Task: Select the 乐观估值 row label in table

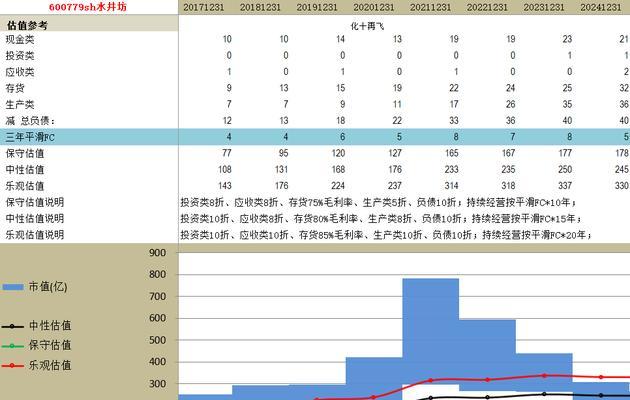Action: click(x=25, y=186)
